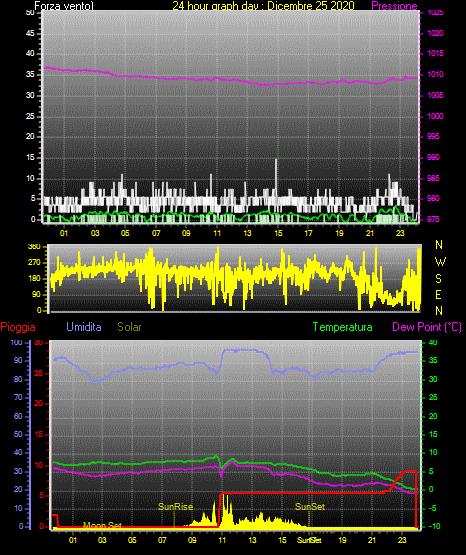The image size is (466, 555).
Task: Click the Pressione legend label
Action: pos(394,6)
